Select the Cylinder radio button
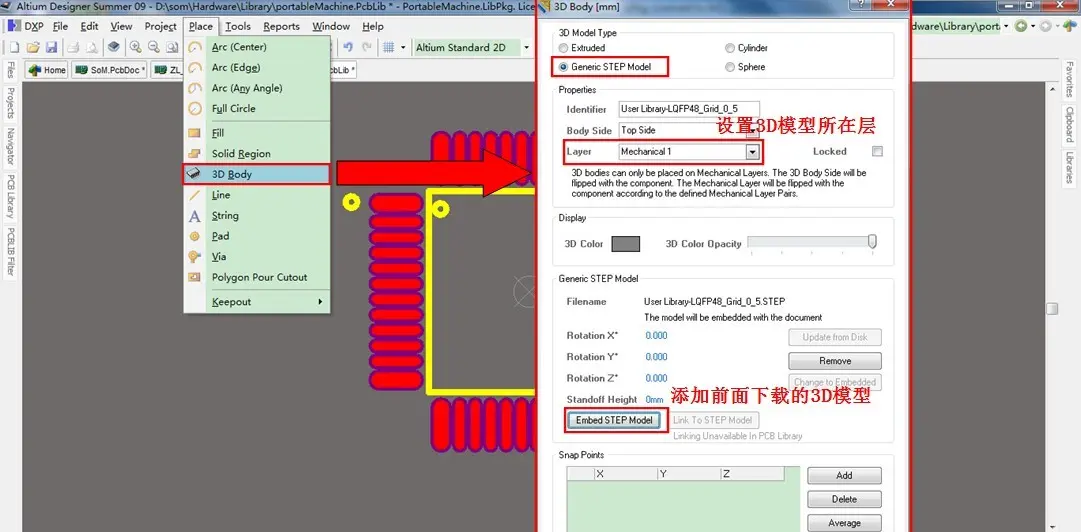This screenshot has height=532, width=1081. [729, 48]
